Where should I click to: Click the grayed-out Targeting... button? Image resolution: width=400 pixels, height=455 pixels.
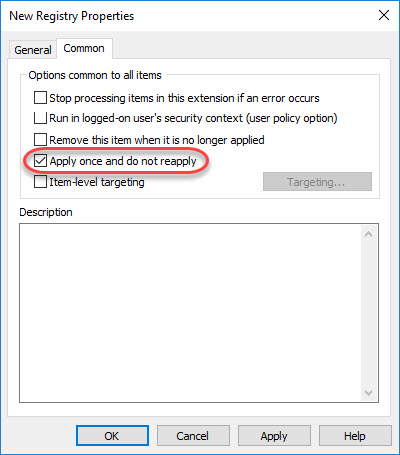317,182
